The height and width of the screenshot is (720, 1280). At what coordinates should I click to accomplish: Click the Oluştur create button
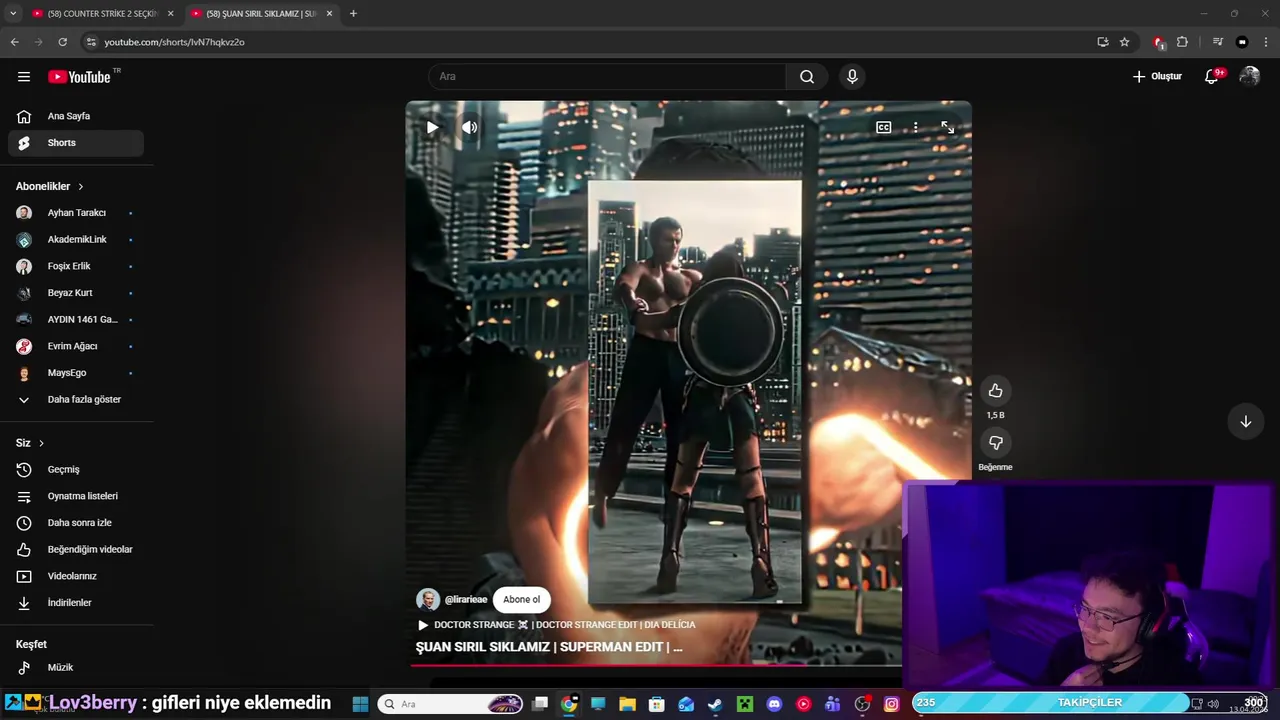tap(1157, 77)
